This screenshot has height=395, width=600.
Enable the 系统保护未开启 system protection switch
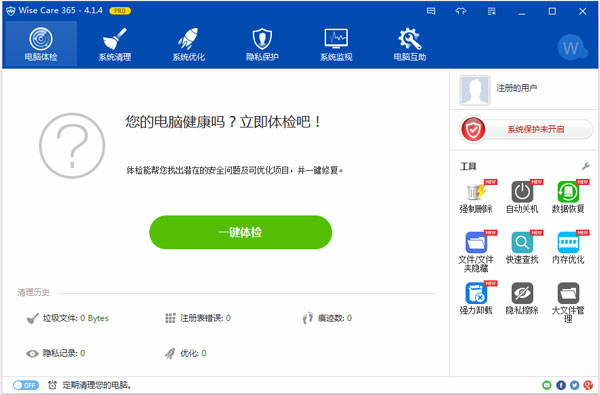[526, 129]
